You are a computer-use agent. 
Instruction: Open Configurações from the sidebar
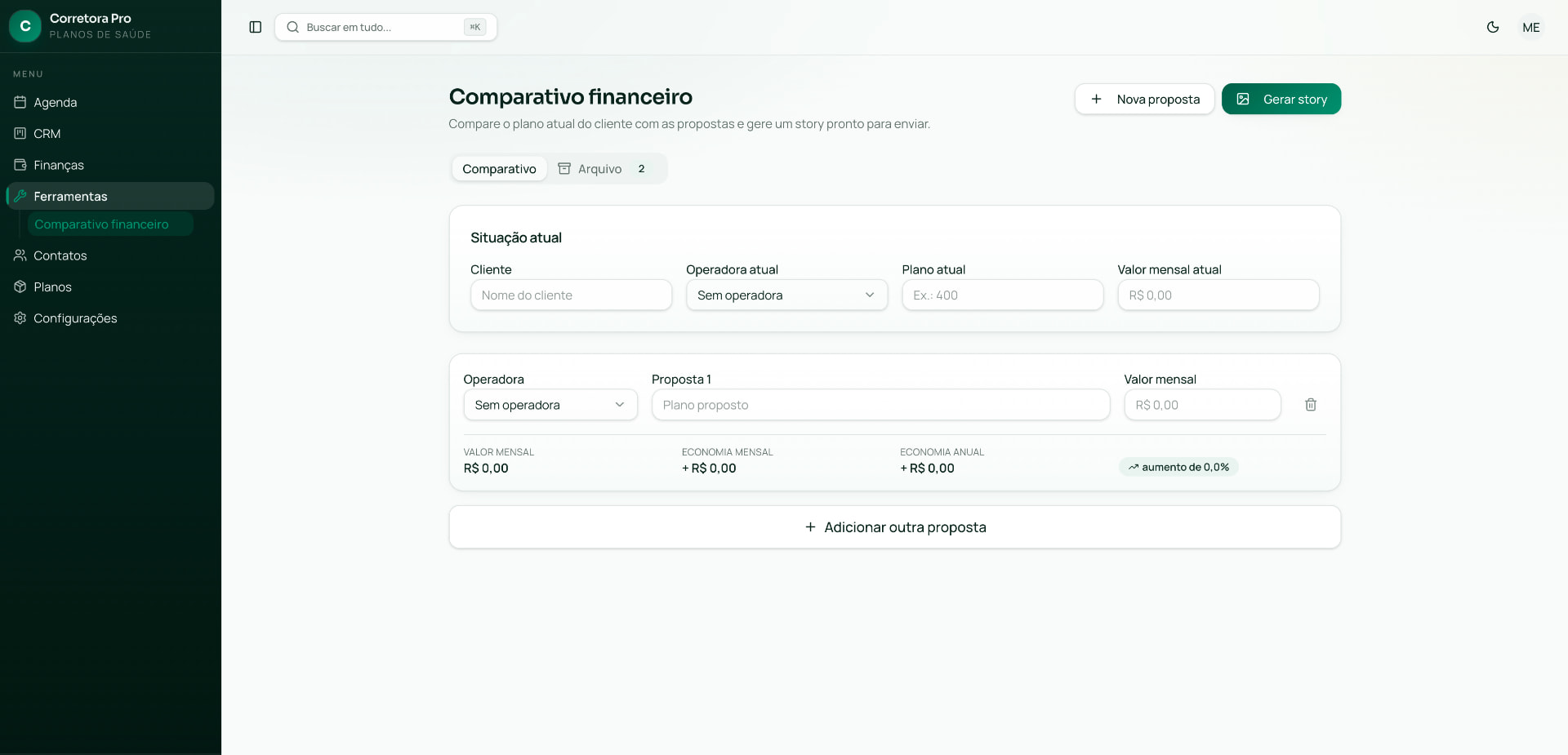[x=110, y=318]
